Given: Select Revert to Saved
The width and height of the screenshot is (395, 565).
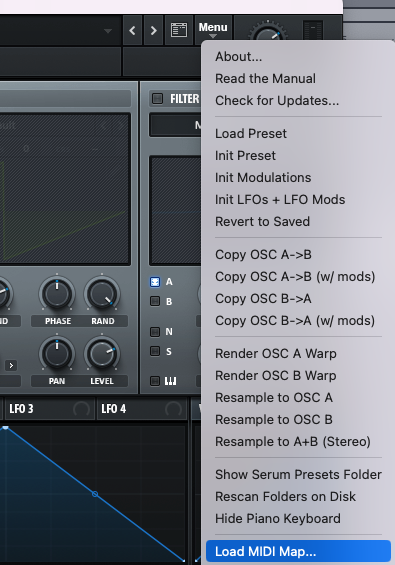Looking at the screenshot, I should point(298,222).
